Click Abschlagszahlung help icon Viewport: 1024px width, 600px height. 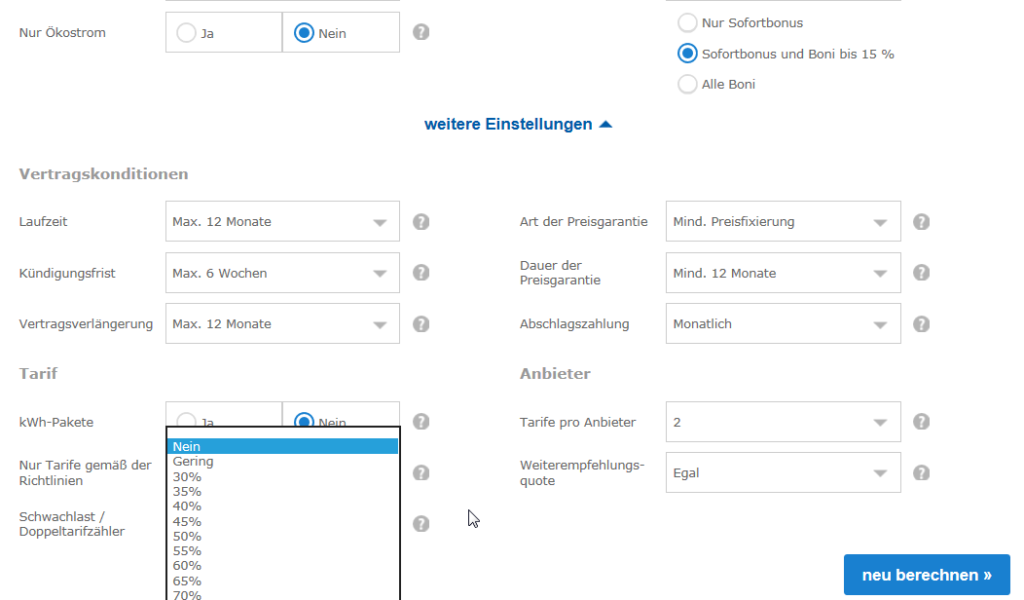921,324
